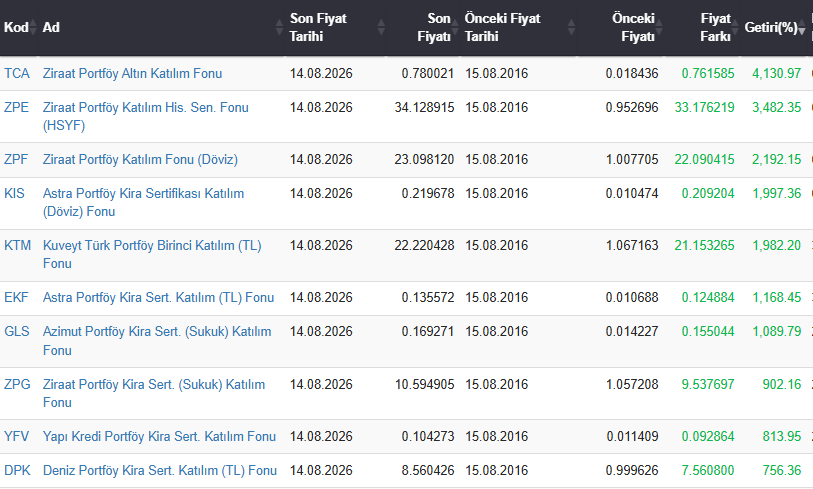The width and height of the screenshot is (813, 489).
Task: Select ZPF return value 2,192.15
Action: (x=777, y=159)
